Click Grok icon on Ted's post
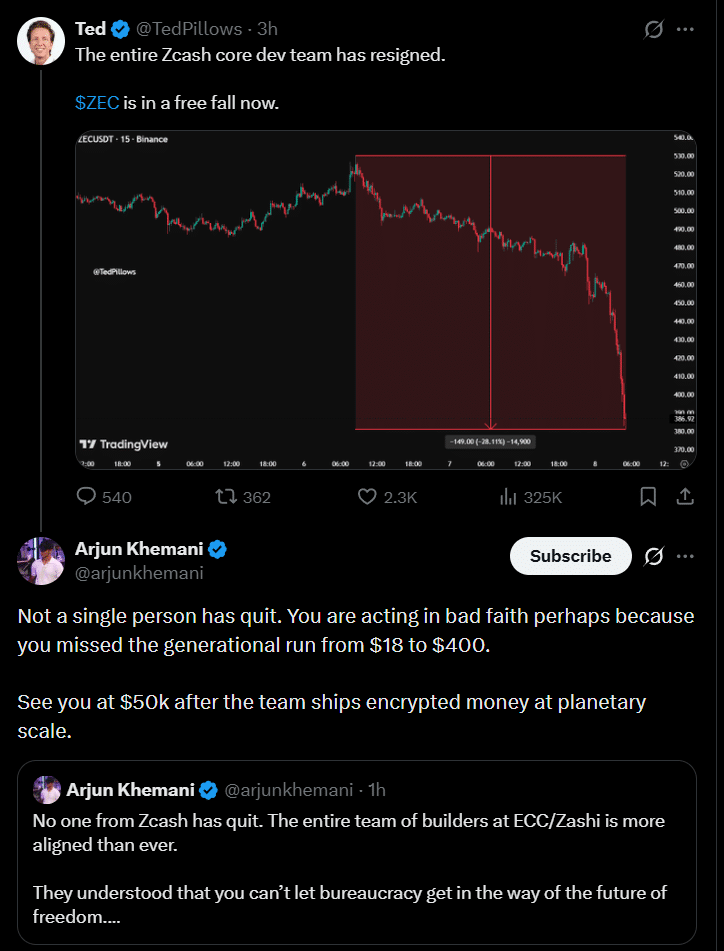724x951 pixels. pyautogui.click(x=654, y=30)
